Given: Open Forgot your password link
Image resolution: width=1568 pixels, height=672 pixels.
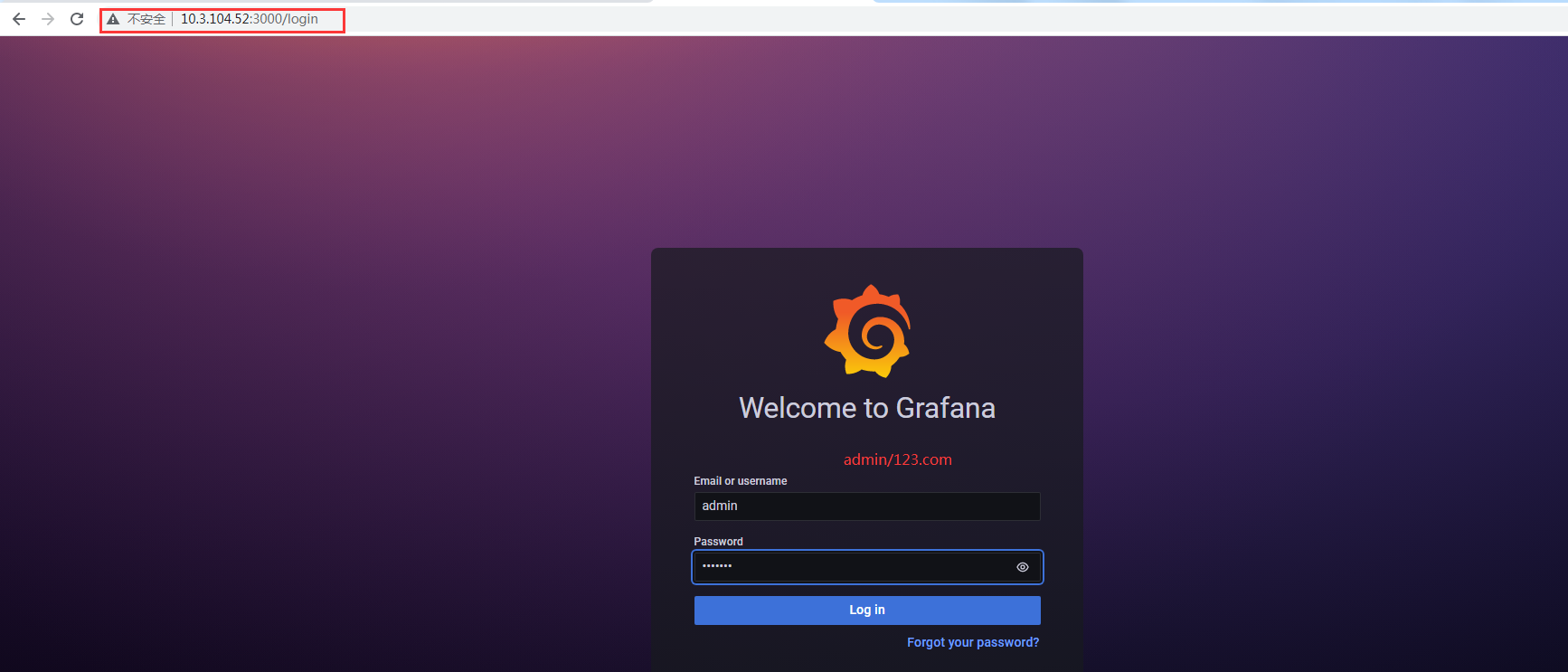Looking at the screenshot, I should (x=973, y=642).
